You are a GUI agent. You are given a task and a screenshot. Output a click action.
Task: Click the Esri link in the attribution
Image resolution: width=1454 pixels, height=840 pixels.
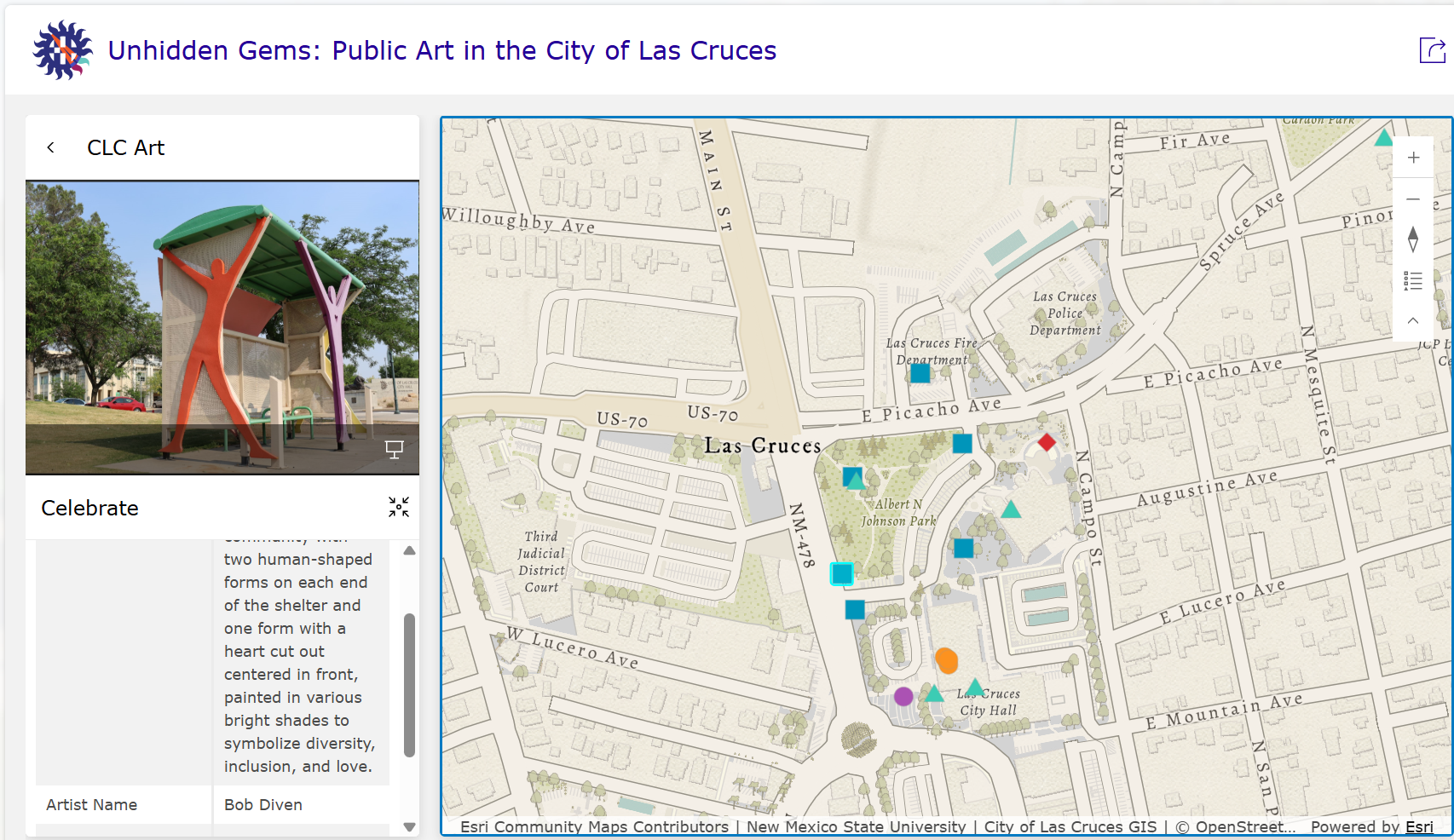click(x=1419, y=826)
